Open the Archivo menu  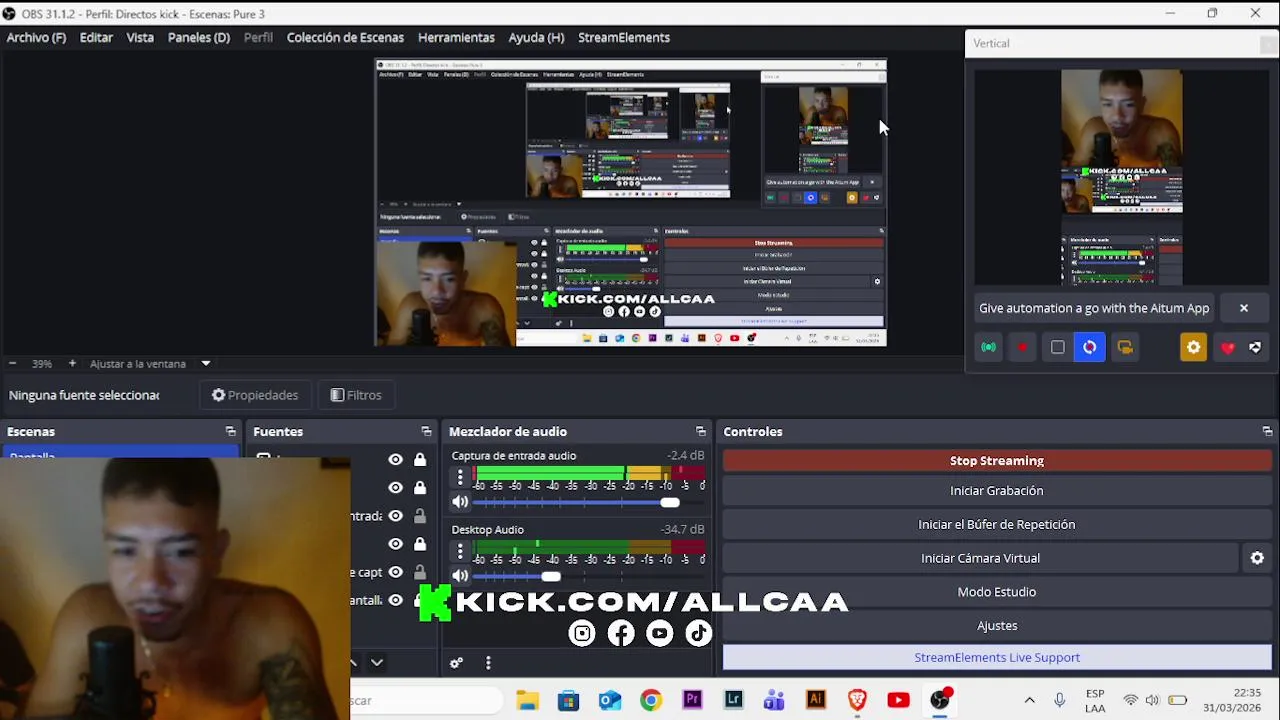36,37
